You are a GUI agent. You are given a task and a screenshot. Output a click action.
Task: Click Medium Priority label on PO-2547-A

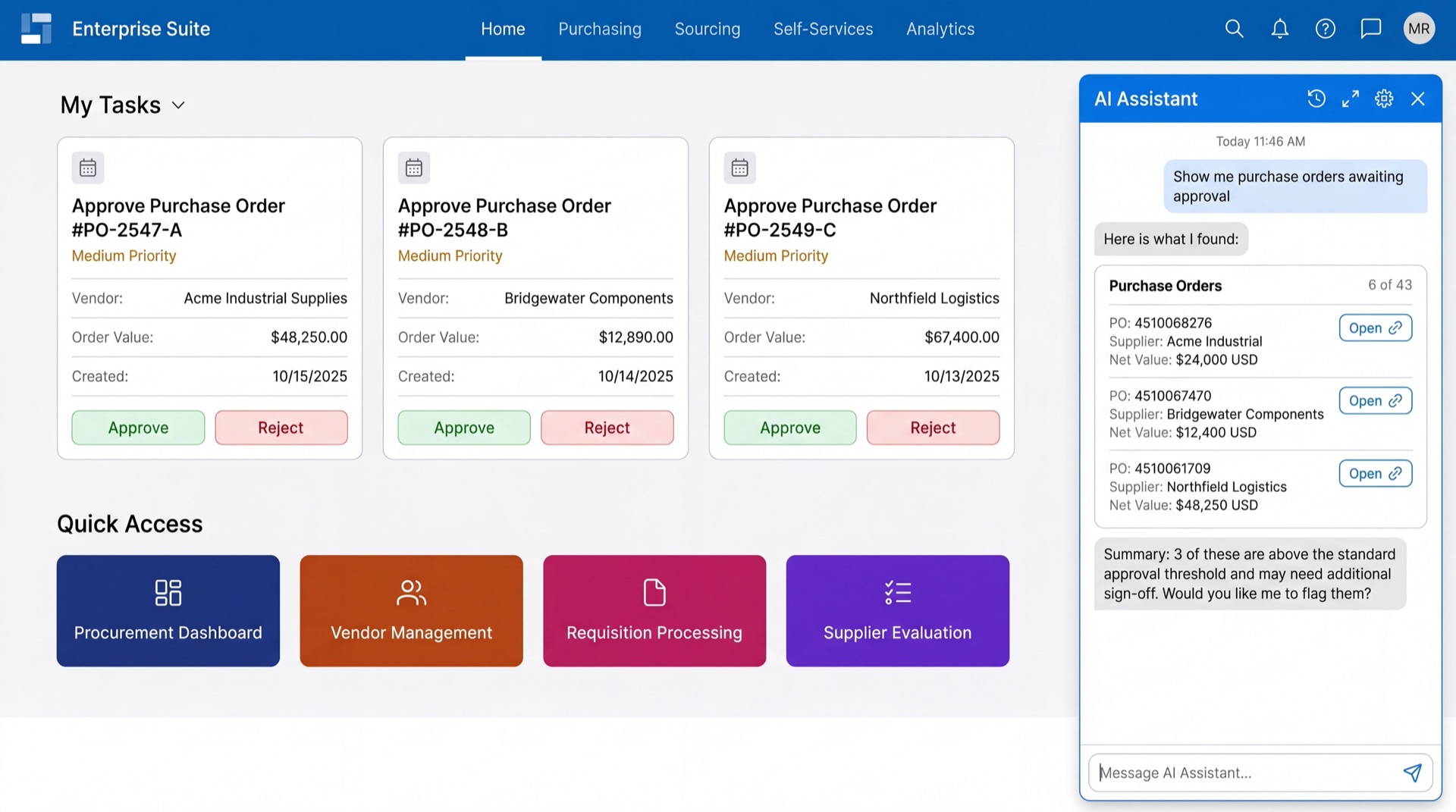click(124, 256)
